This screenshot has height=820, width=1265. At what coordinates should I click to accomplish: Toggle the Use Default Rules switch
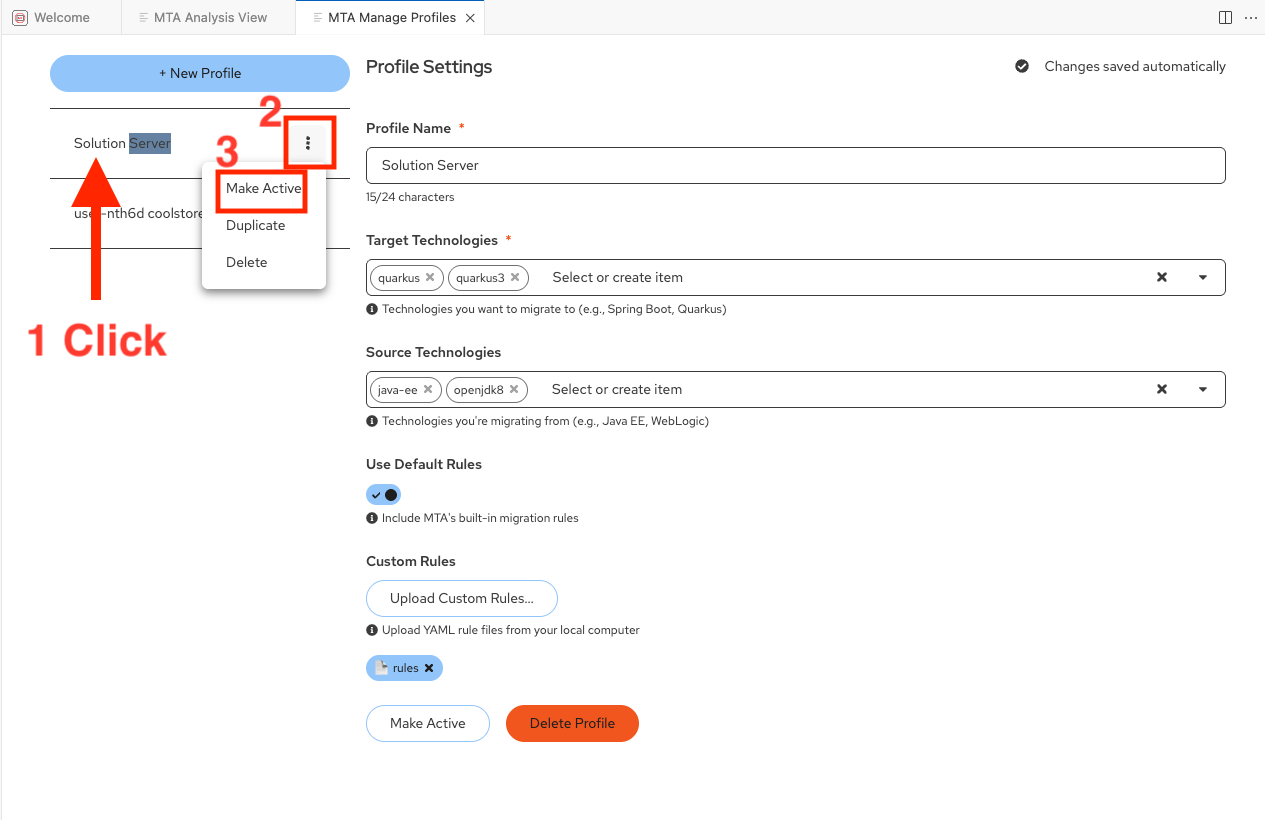(x=384, y=495)
